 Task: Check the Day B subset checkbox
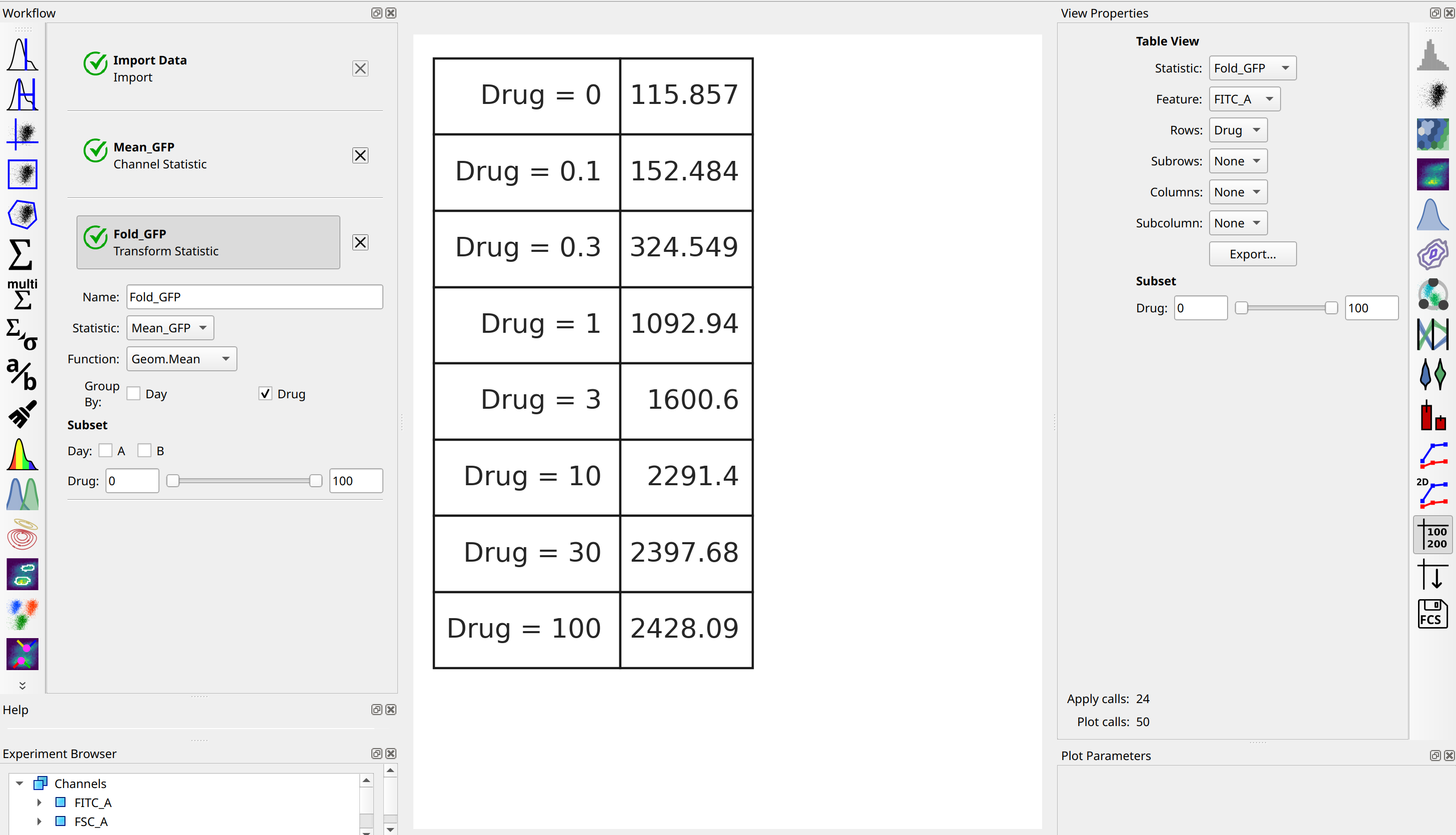[144, 450]
